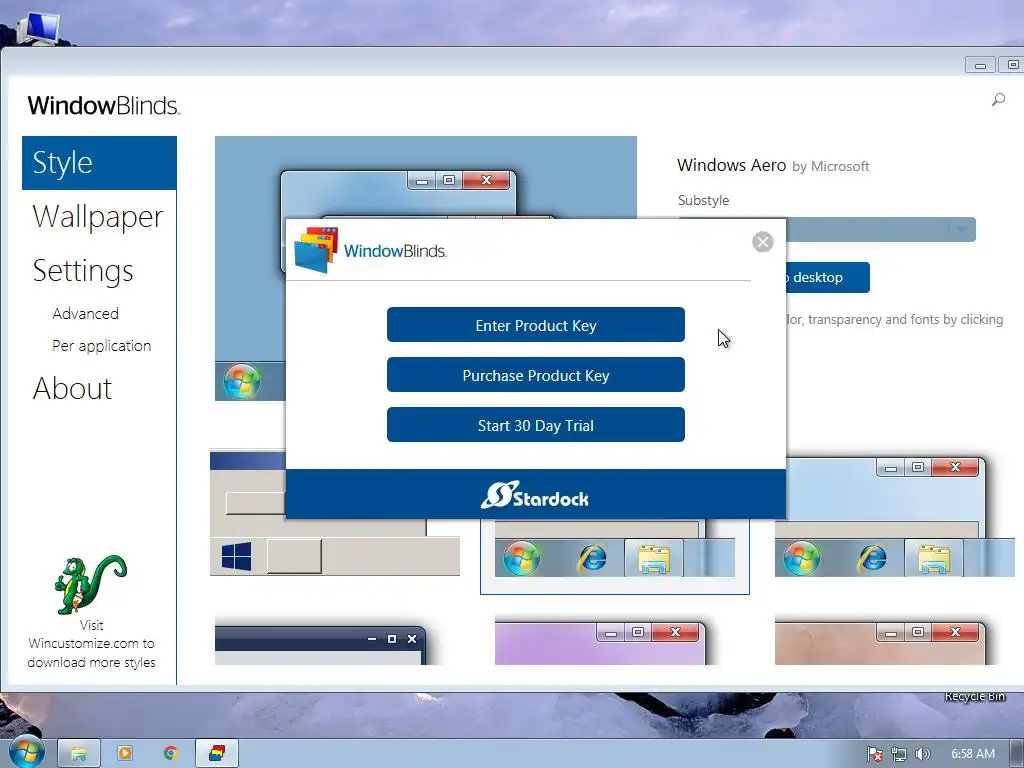The height and width of the screenshot is (768, 1024).
Task: Expand the Substyle dropdown
Action: (x=961, y=229)
